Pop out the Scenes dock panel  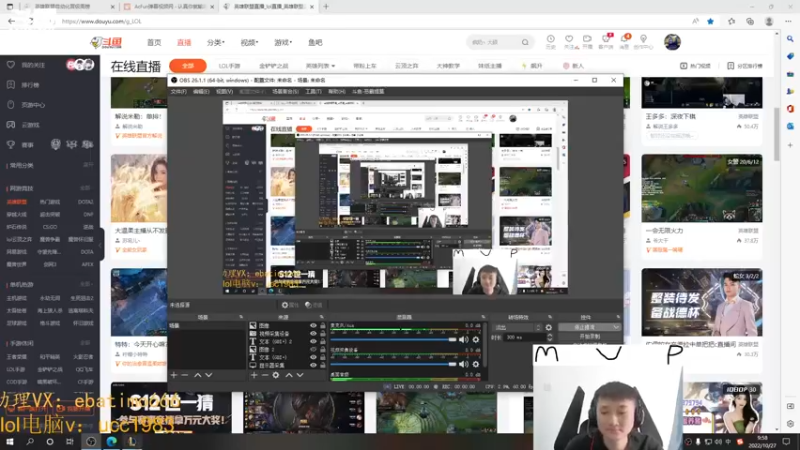(x=241, y=317)
